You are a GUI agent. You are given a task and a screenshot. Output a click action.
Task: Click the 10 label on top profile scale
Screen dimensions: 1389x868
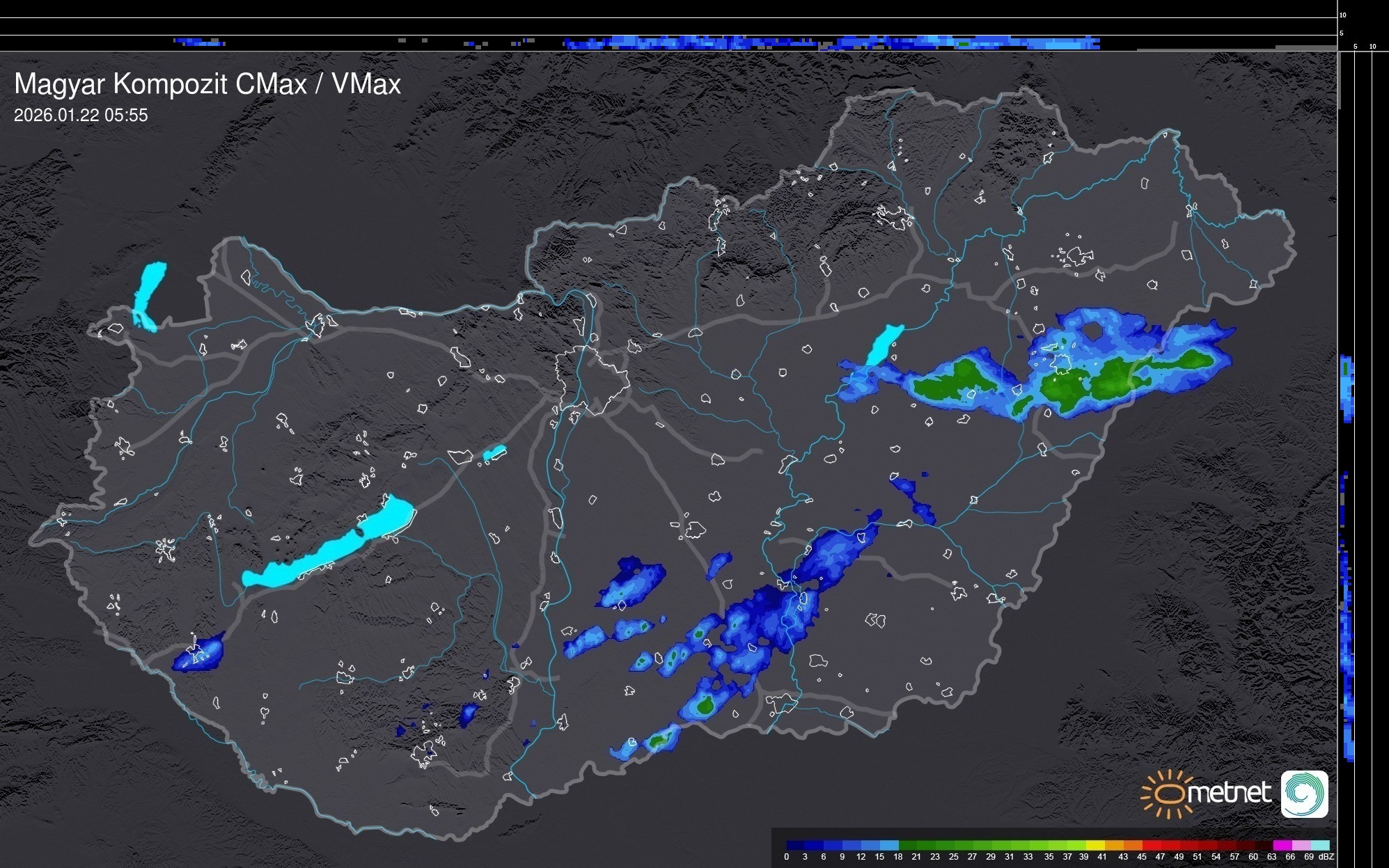tap(1342, 15)
